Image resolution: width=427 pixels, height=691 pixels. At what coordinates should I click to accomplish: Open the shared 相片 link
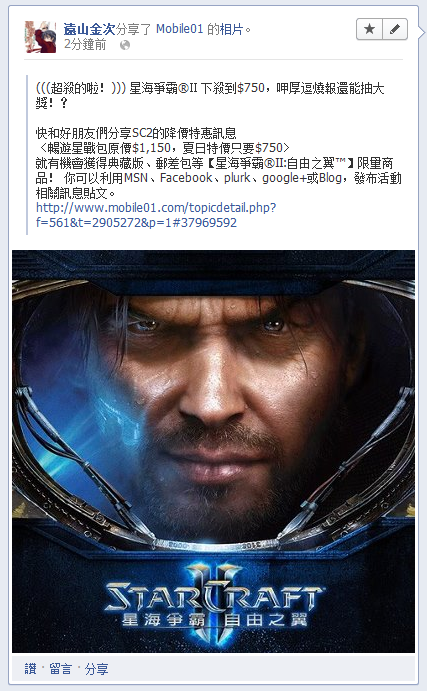[x=231, y=30]
